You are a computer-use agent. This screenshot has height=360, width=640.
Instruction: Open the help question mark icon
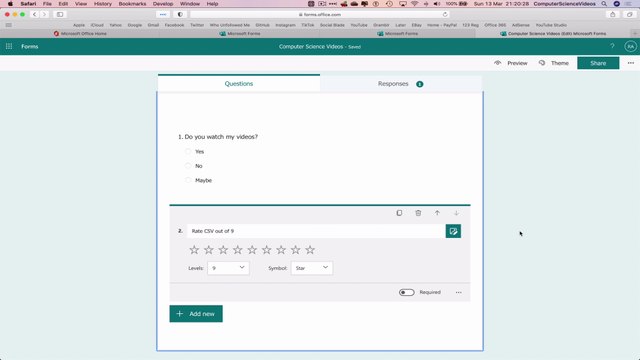tap(612, 46)
